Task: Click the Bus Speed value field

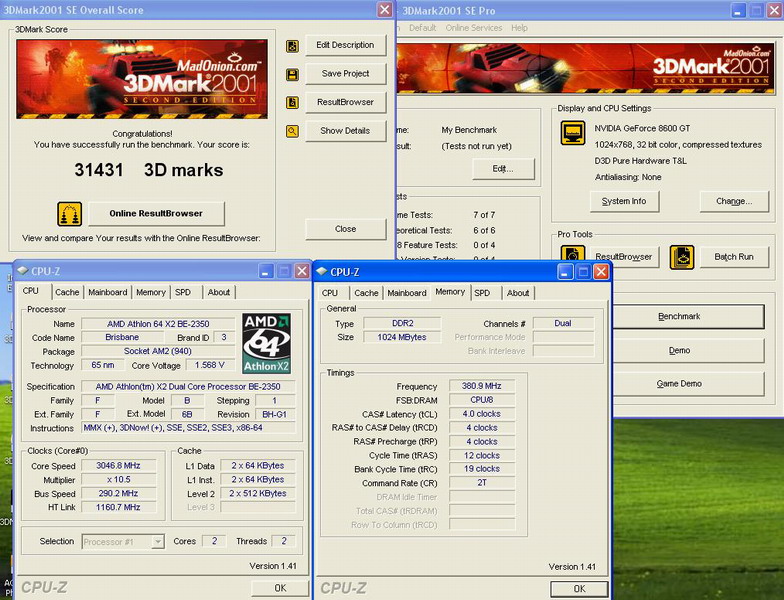Action: tap(118, 494)
